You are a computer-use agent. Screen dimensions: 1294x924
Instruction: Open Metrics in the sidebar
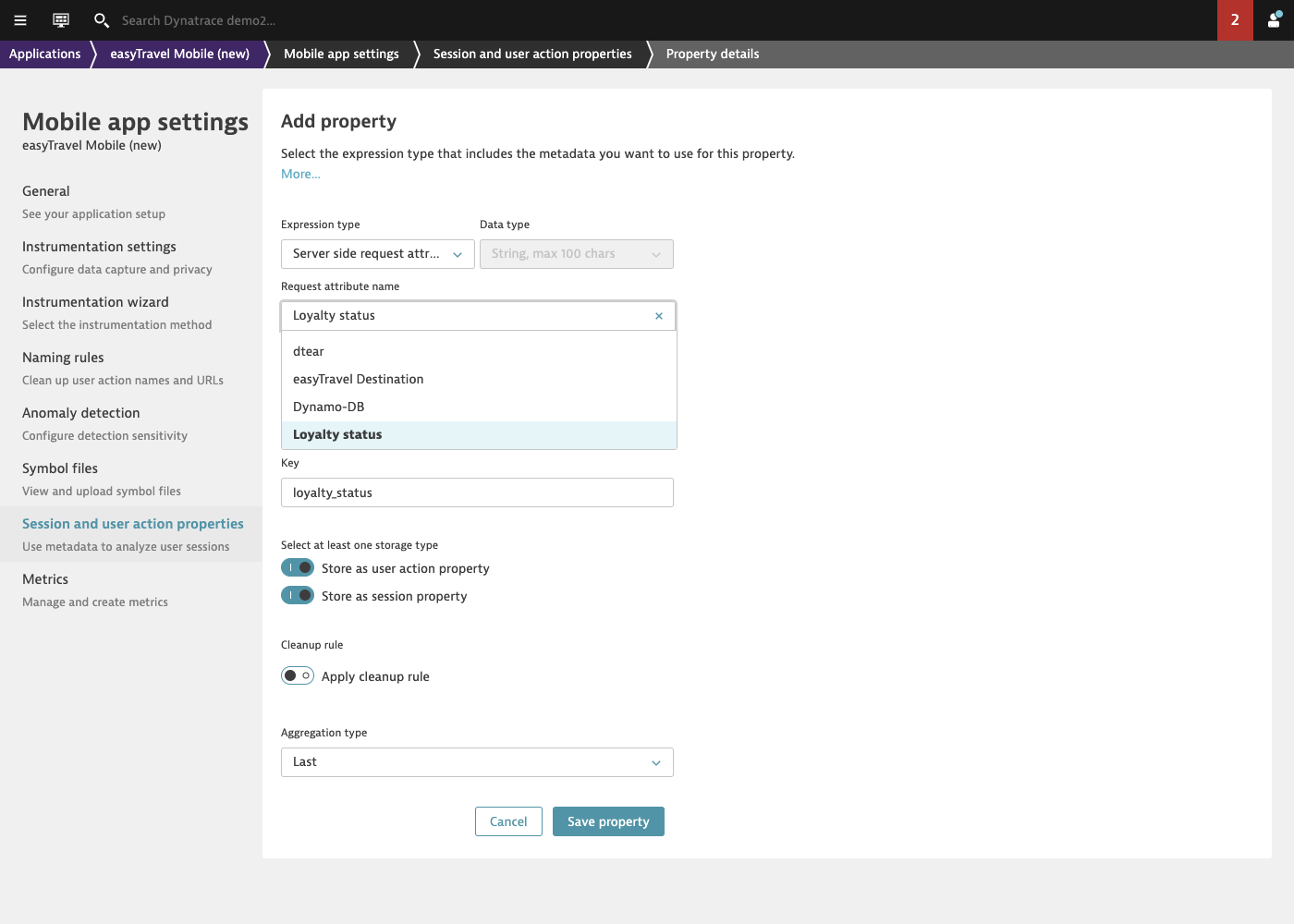(x=131, y=590)
